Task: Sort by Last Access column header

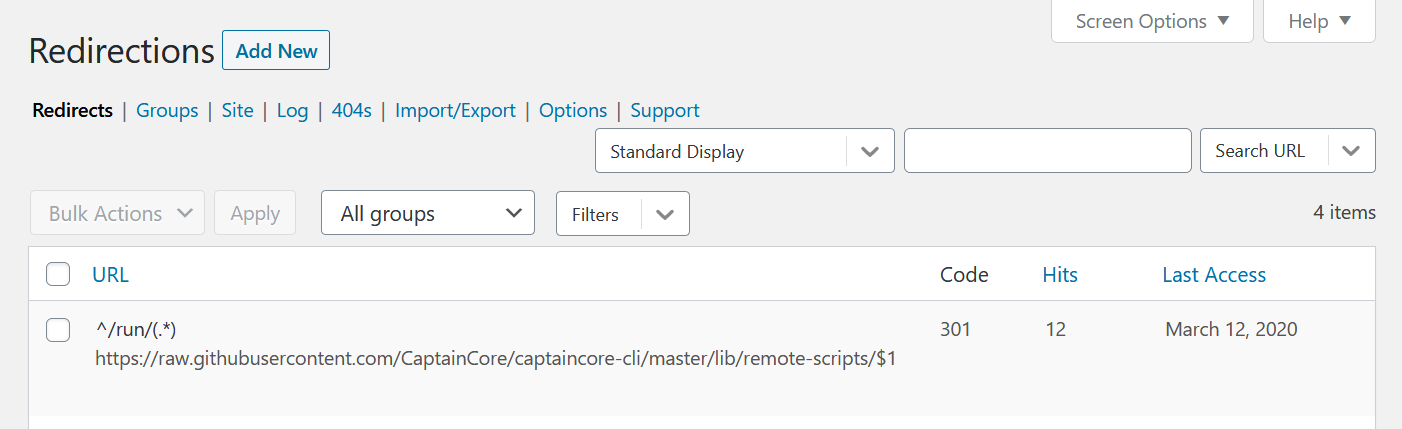Action: coord(1214,275)
